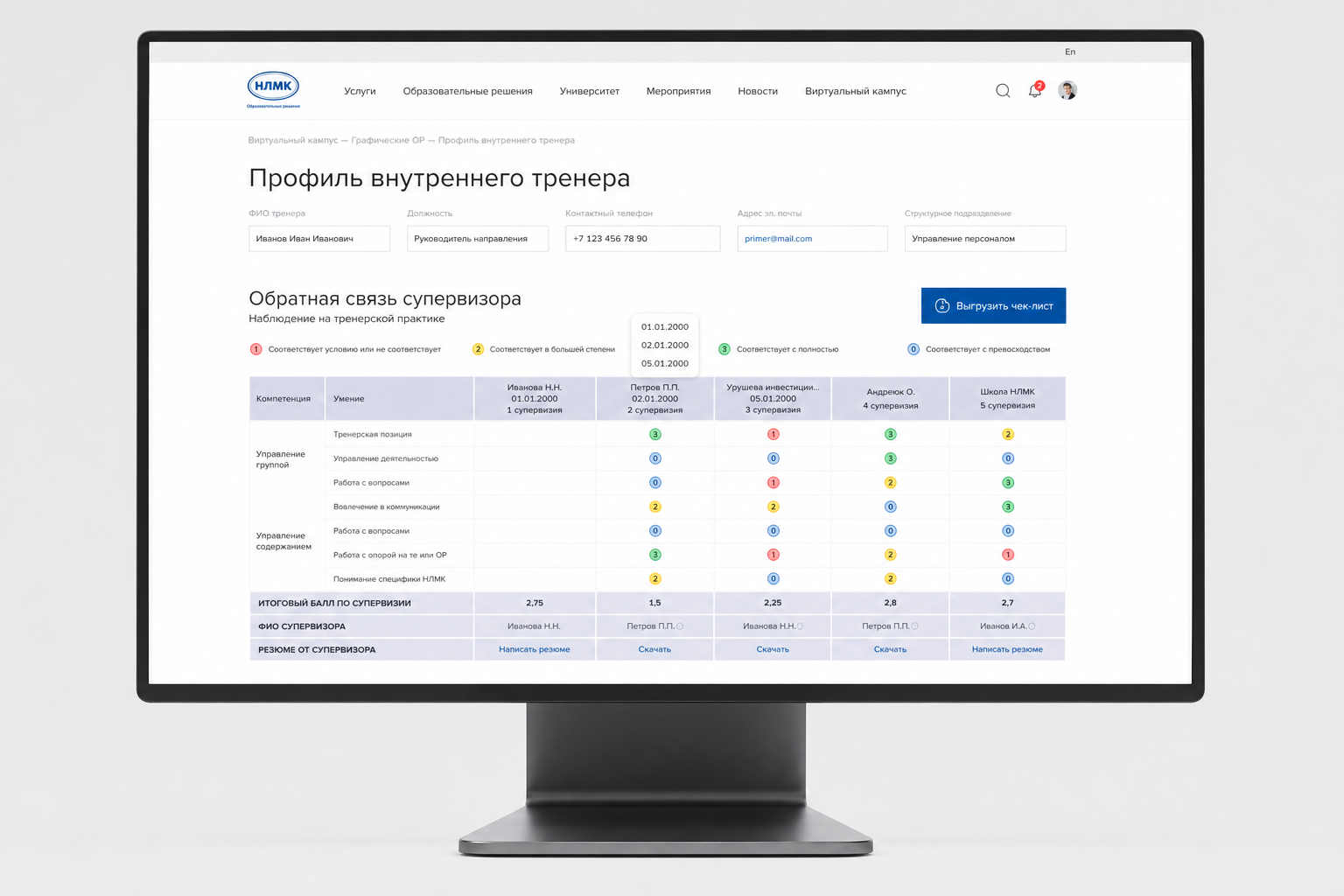Open the Образовательные решения menu item
The height and width of the screenshot is (896, 1344).
pyautogui.click(x=467, y=91)
